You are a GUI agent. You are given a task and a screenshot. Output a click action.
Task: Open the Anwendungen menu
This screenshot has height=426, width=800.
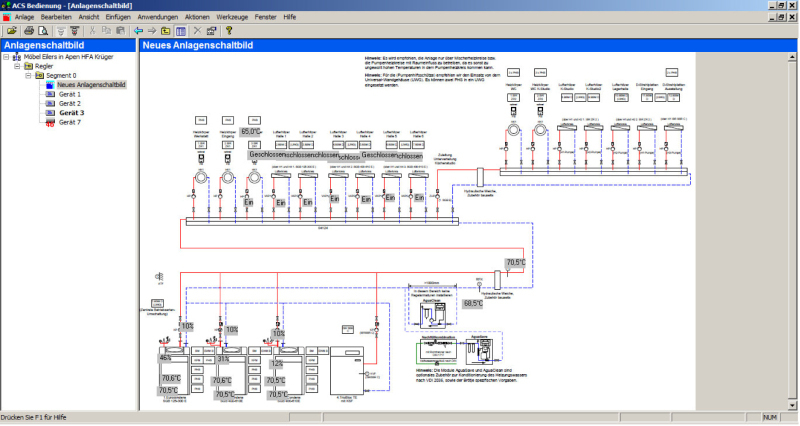pyautogui.click(x=157, y=18)
